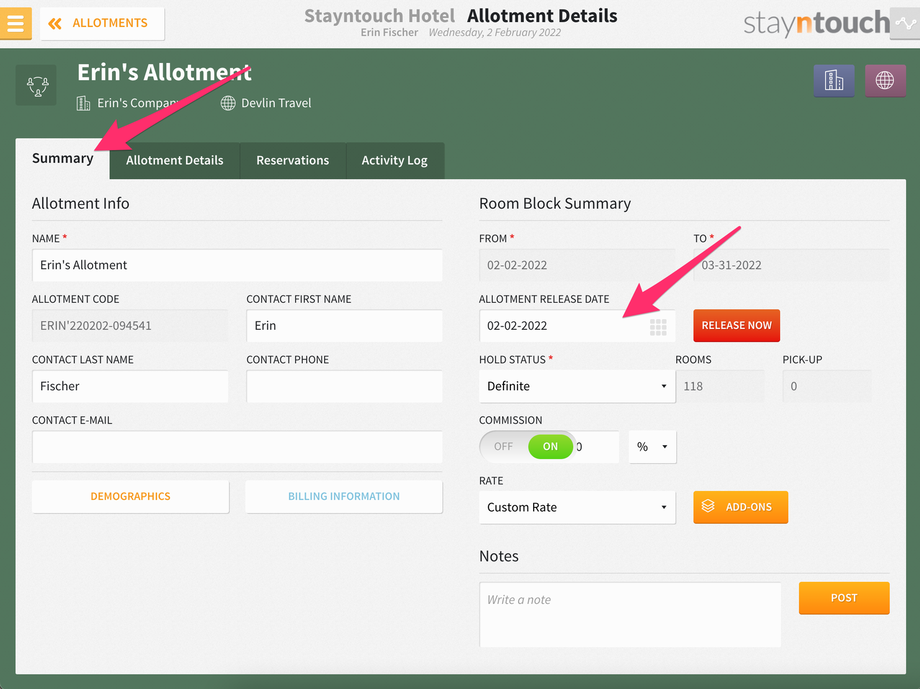The width and height of the screenshot is (920, 689).
Task: Post the note
Action: tap(844, 598)
